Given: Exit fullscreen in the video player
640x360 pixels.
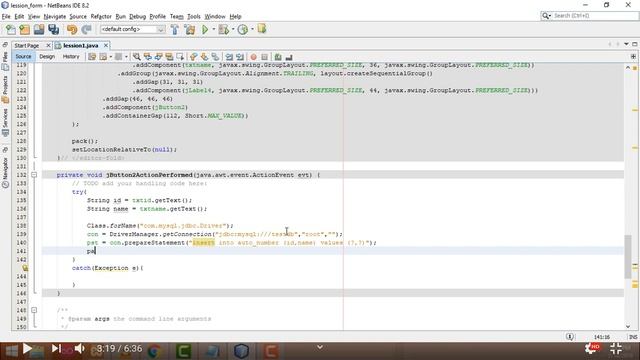Looking at the screenshot, I should pyautogui.click(x=616, y=348).
